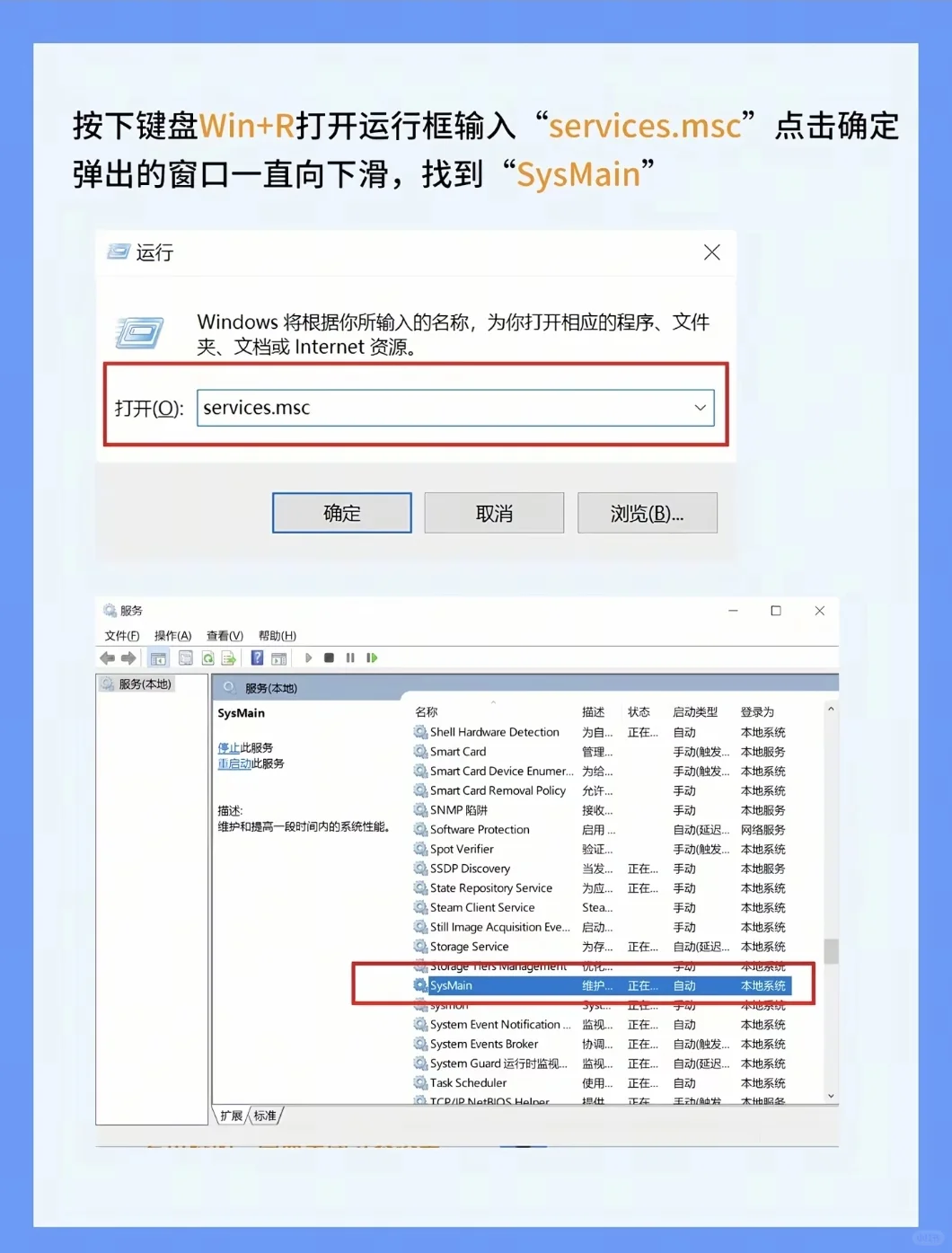Click the 确定 button
The image size is (952, 1253).
point(341,513)
